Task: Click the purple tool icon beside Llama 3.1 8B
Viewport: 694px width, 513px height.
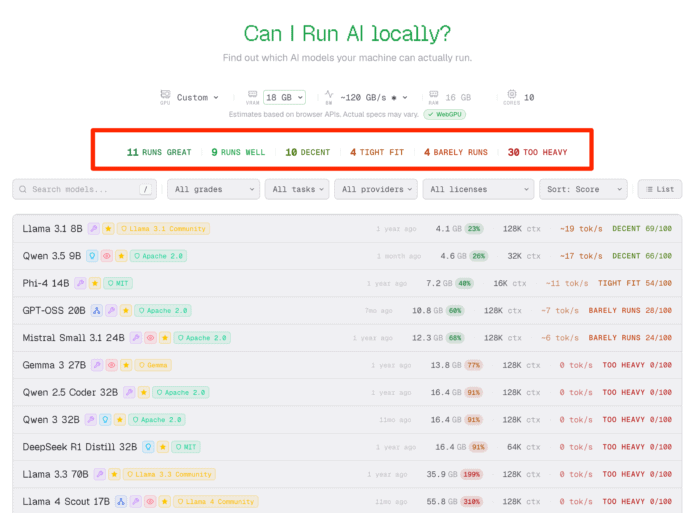Action: (x=94, y=229)
